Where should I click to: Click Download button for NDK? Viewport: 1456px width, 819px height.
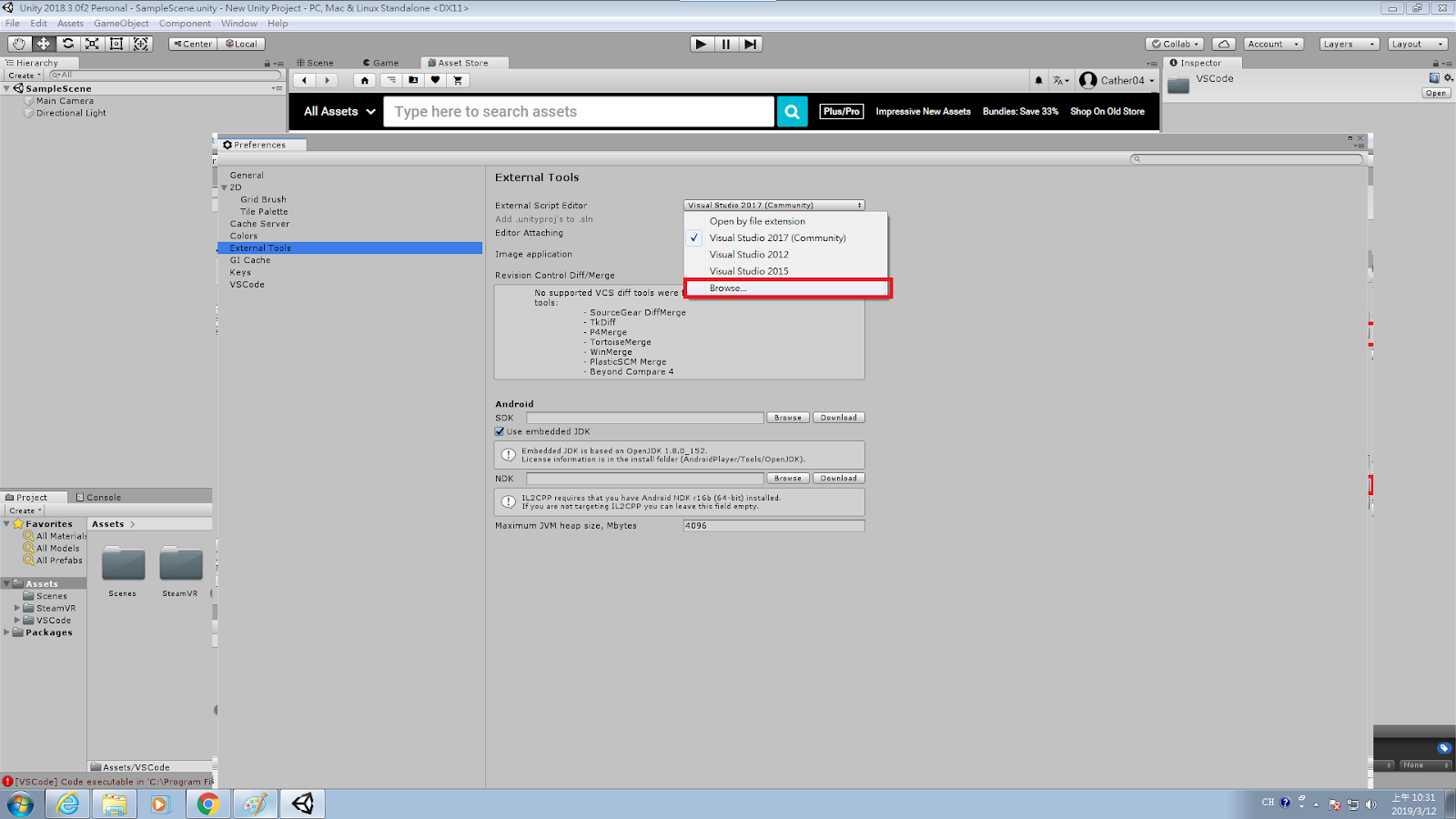tap(838, 478)
